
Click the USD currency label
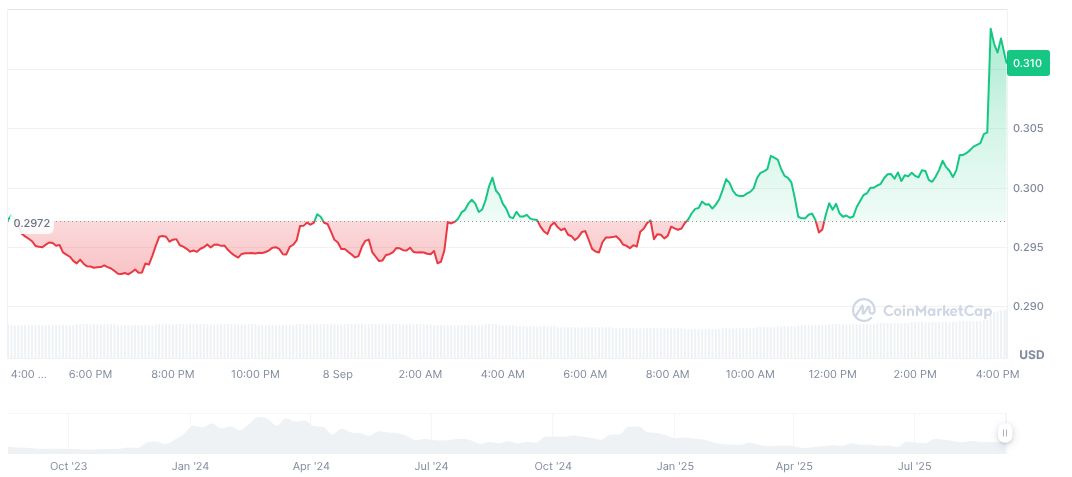point(1031,355)
